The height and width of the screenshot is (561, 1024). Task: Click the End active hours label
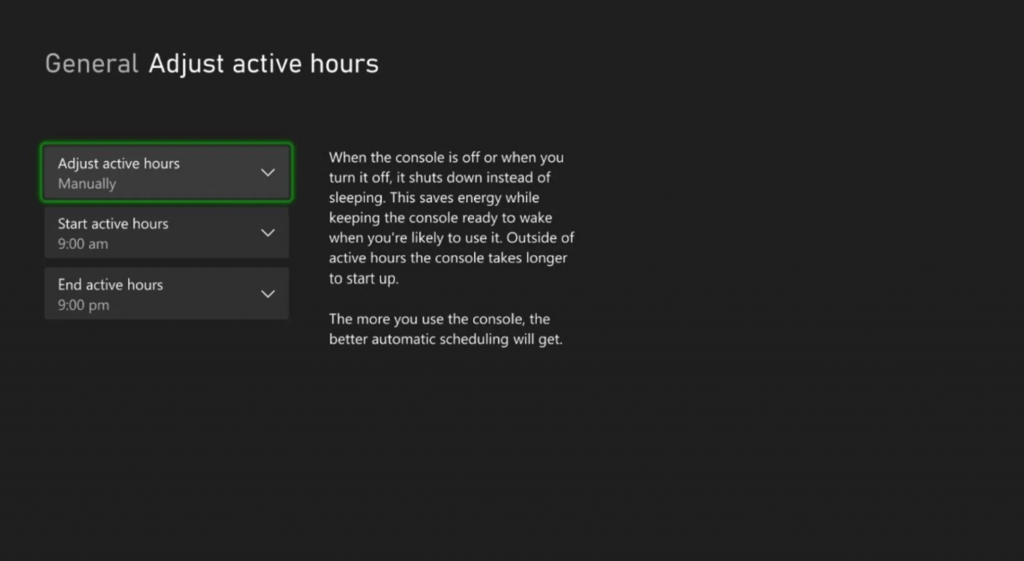(x=110, y=285)
